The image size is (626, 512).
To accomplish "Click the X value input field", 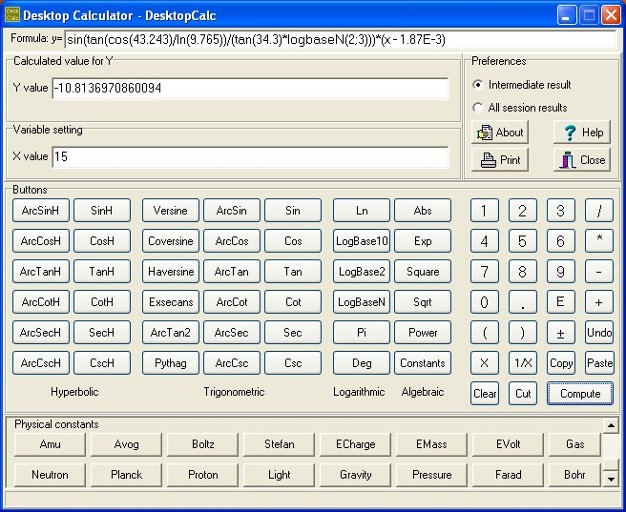I will (x=251, y=157).
